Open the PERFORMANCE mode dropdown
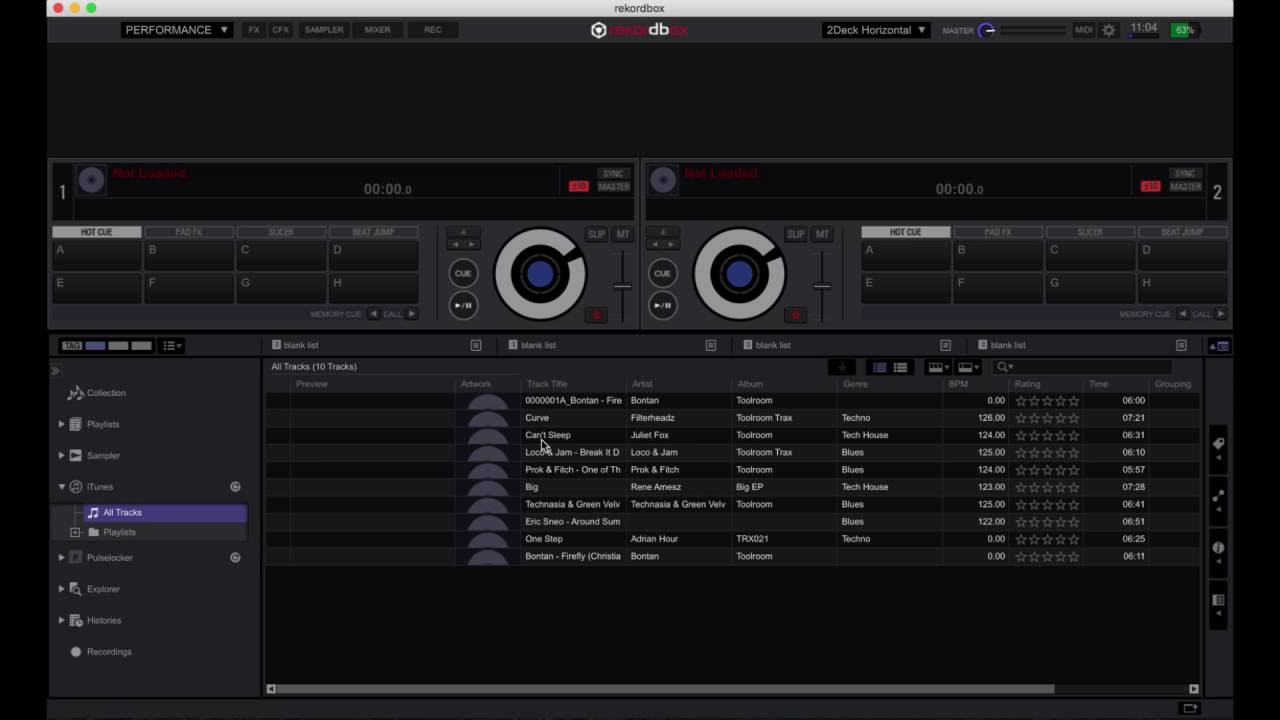The height and width of the screenshot is (720, 1280). [177, 30]
